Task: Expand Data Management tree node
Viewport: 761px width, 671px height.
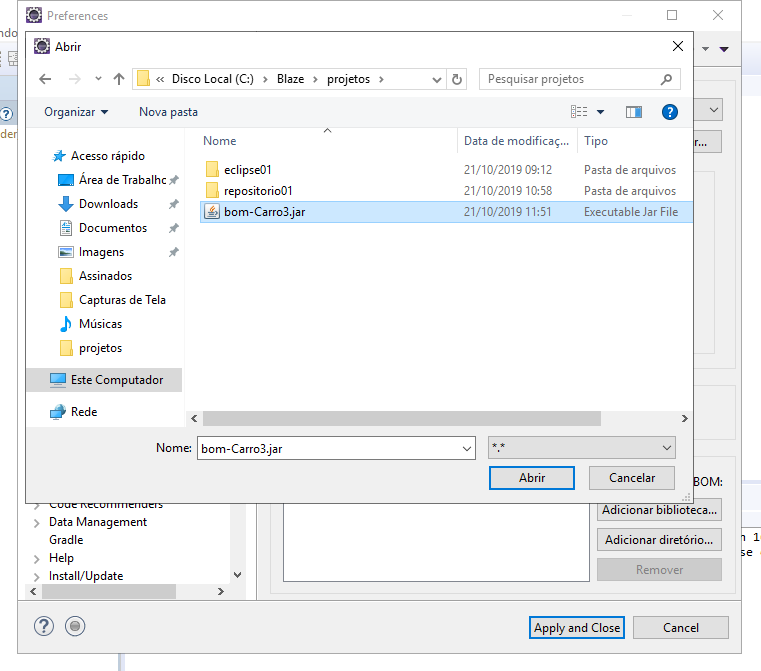Action: 37,523
